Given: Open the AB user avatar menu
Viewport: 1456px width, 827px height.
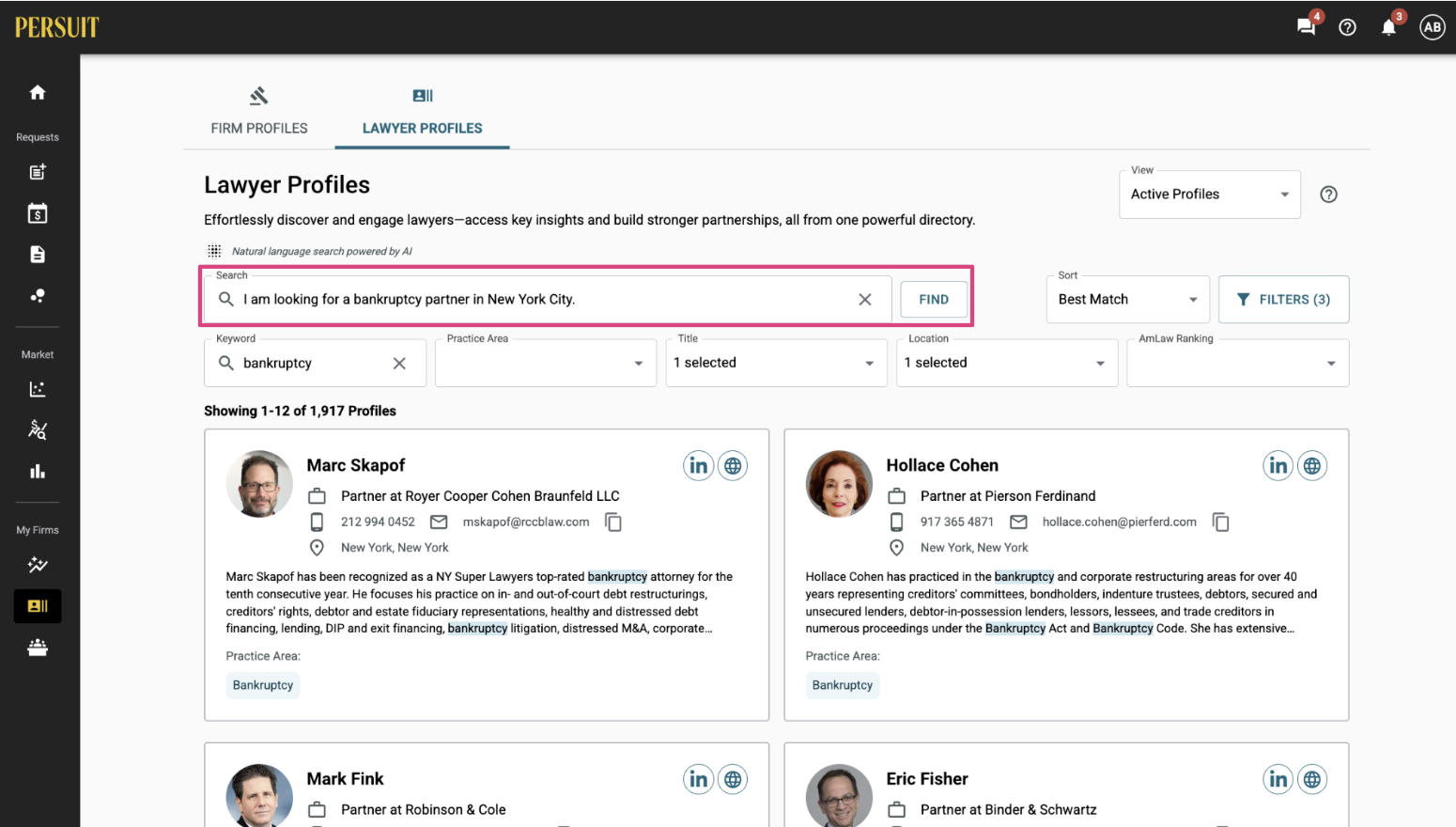Looking at the screenshot, I should tap(1432, 27).
